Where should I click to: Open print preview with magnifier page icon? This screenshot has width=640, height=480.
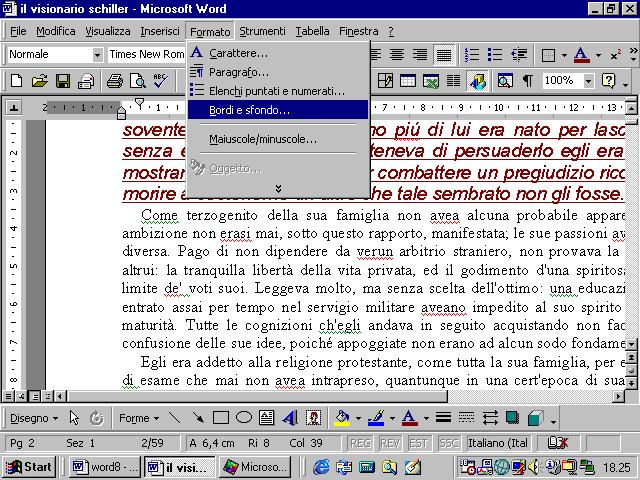(138, 81)
